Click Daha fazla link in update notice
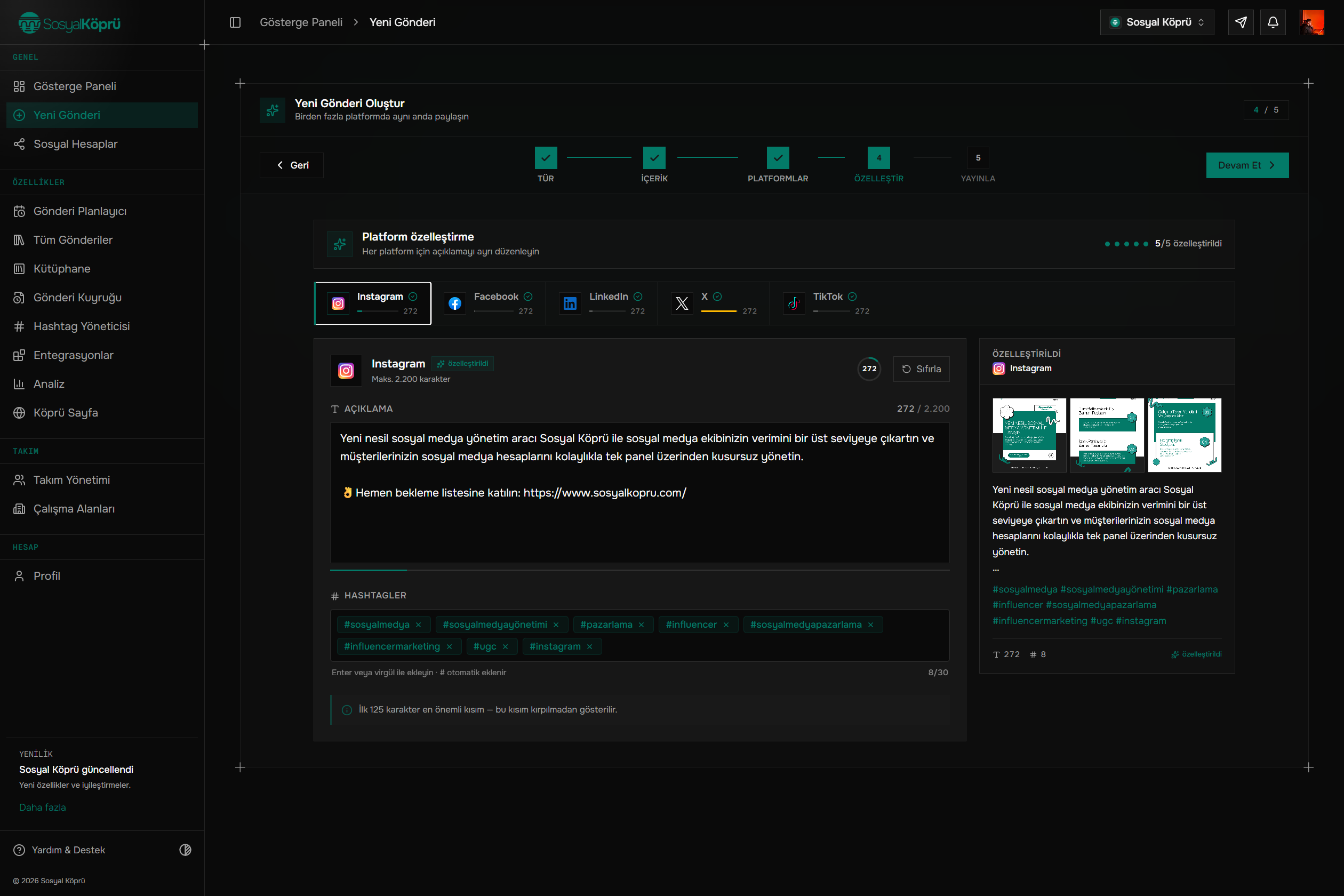This screenshot has width=1344, height=896. point(42,807)
